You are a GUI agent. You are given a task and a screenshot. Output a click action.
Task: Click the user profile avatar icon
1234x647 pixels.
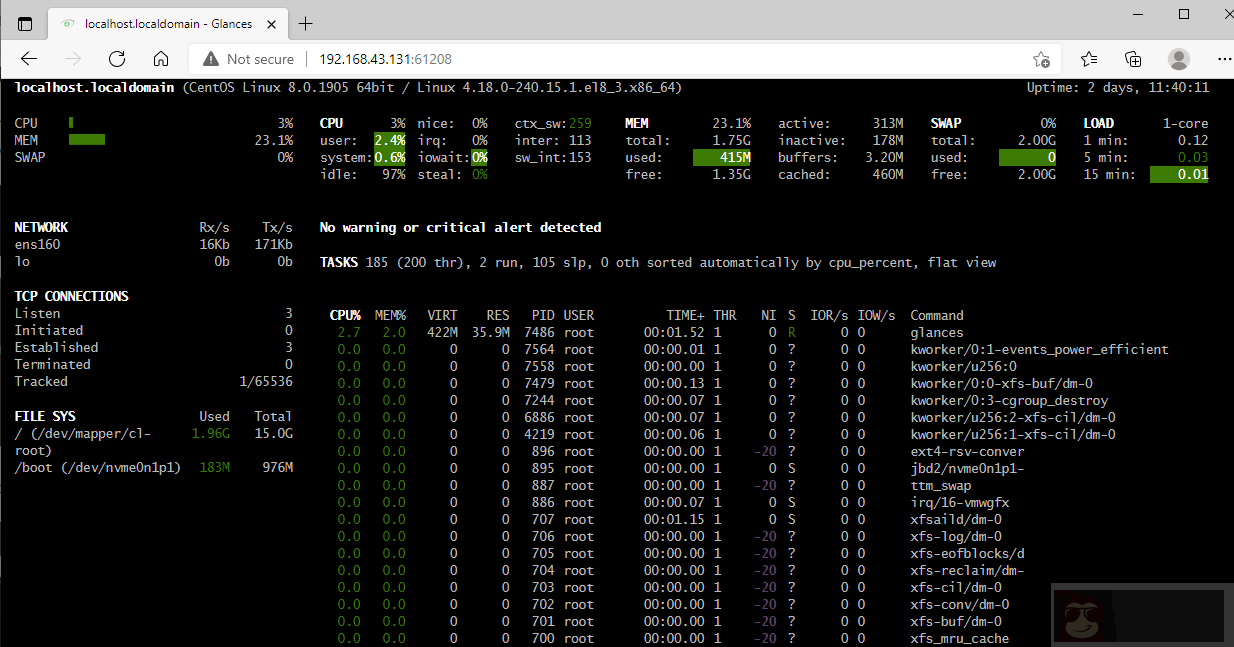1179,59
